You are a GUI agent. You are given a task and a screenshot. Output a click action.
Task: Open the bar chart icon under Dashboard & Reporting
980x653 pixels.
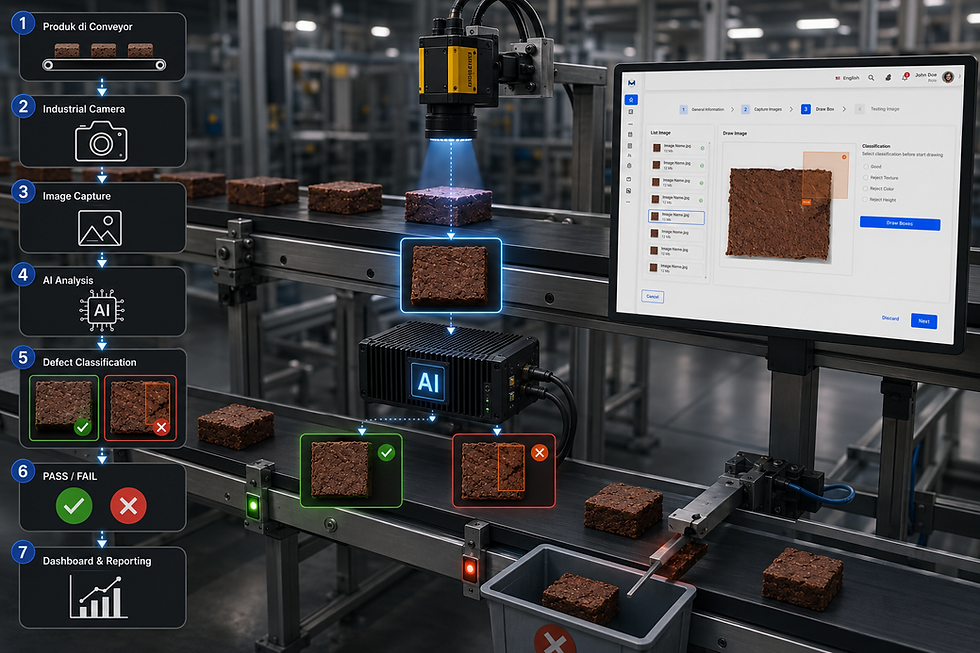coord(98,597)
